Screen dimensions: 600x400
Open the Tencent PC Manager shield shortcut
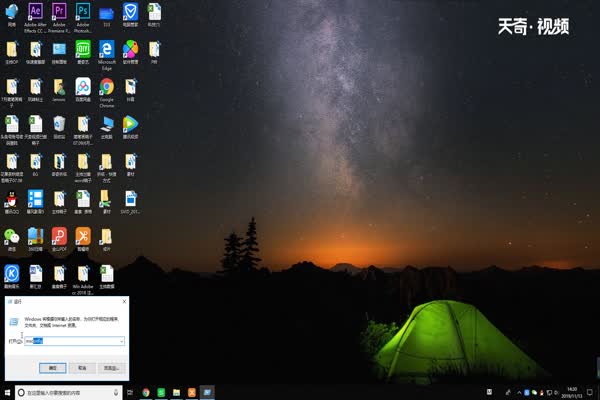130,15
